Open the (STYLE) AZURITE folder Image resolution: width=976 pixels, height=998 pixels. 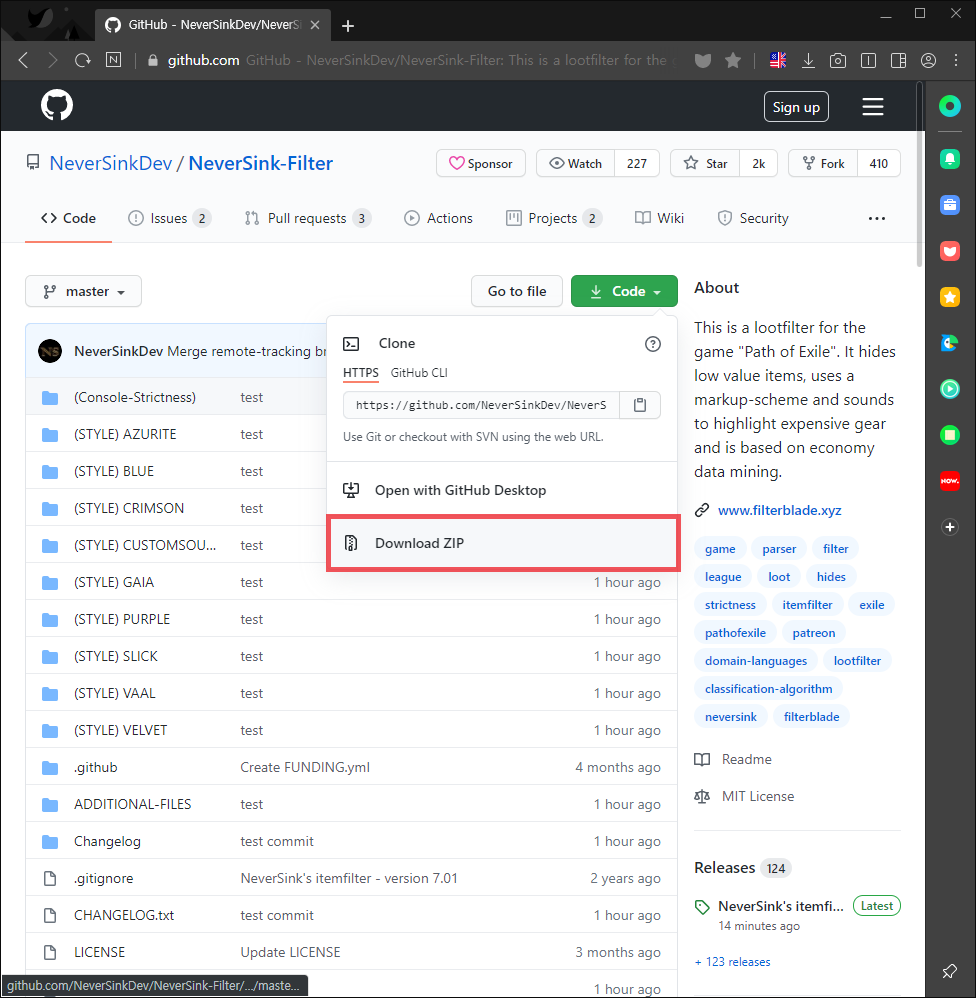125,434
